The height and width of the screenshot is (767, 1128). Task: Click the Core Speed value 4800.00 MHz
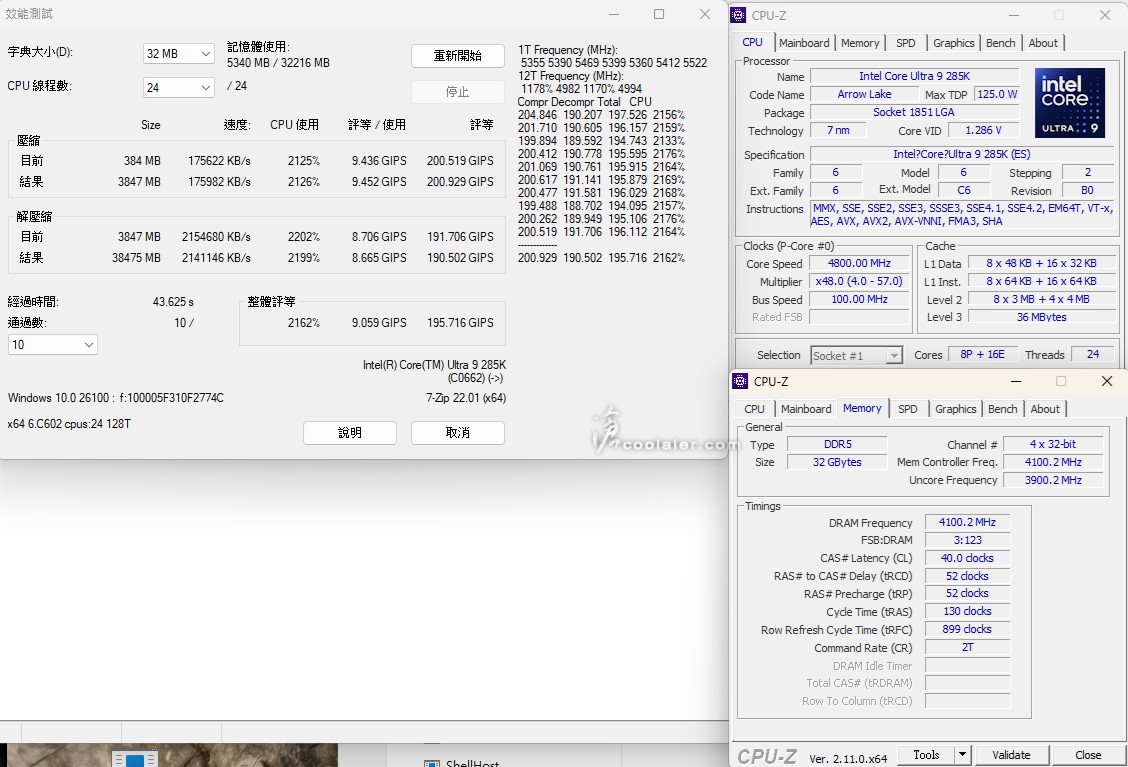[x=859, y=263]
